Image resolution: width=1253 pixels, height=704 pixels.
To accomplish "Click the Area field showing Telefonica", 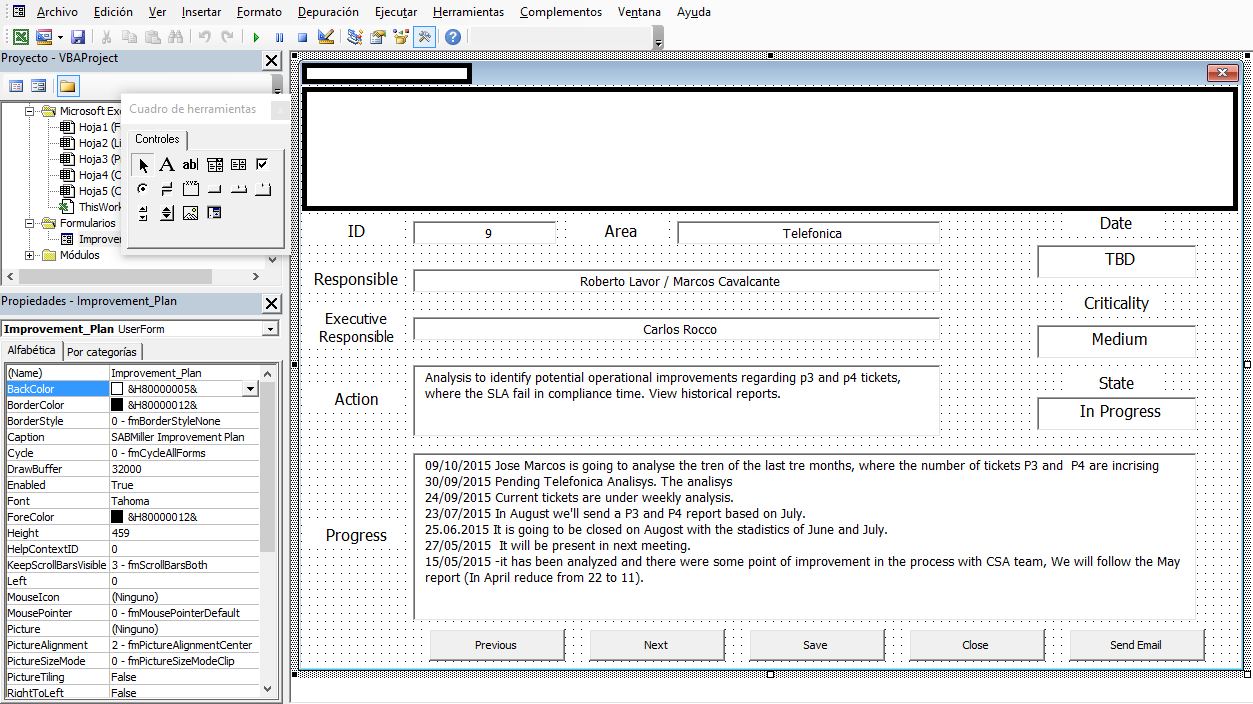I will click(x=809, y=233).
